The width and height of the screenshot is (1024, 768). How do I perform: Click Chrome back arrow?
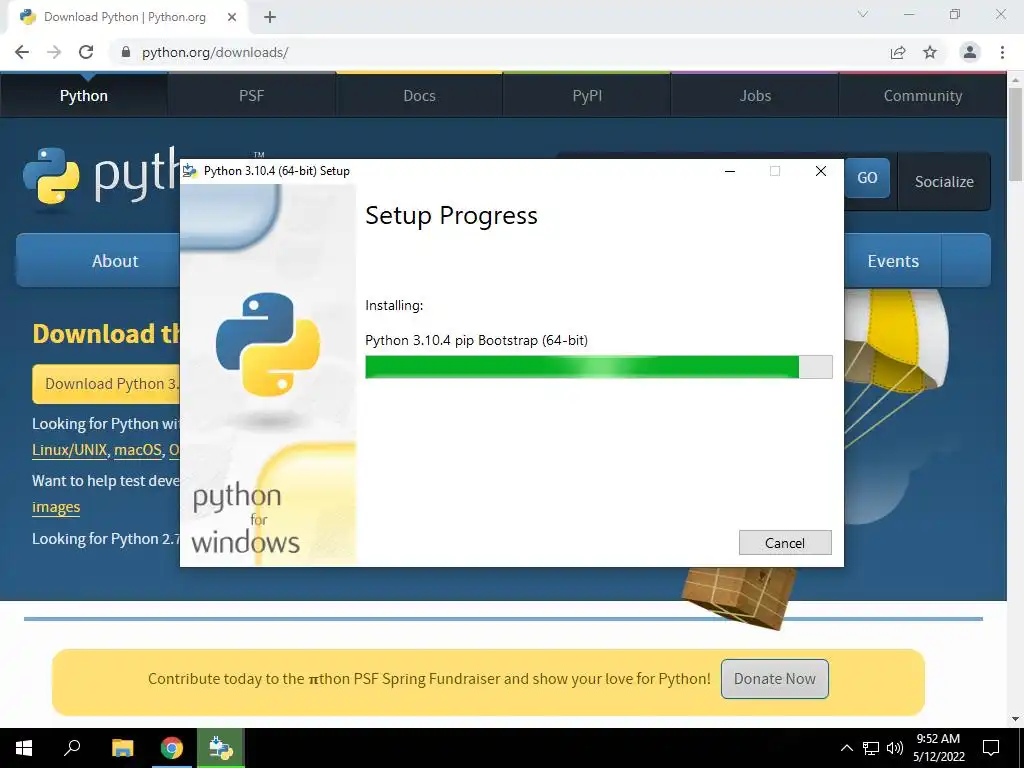pos(22,52)
